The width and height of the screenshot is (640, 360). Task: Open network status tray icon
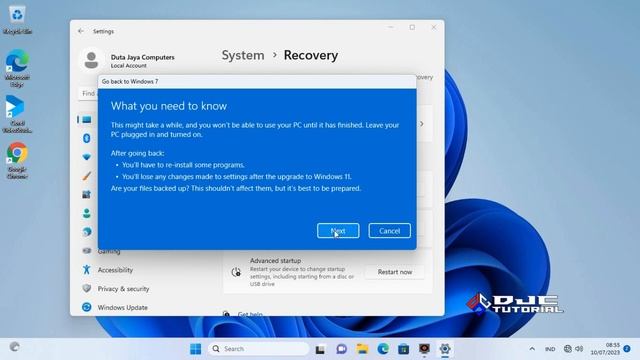tap(567, 349)
